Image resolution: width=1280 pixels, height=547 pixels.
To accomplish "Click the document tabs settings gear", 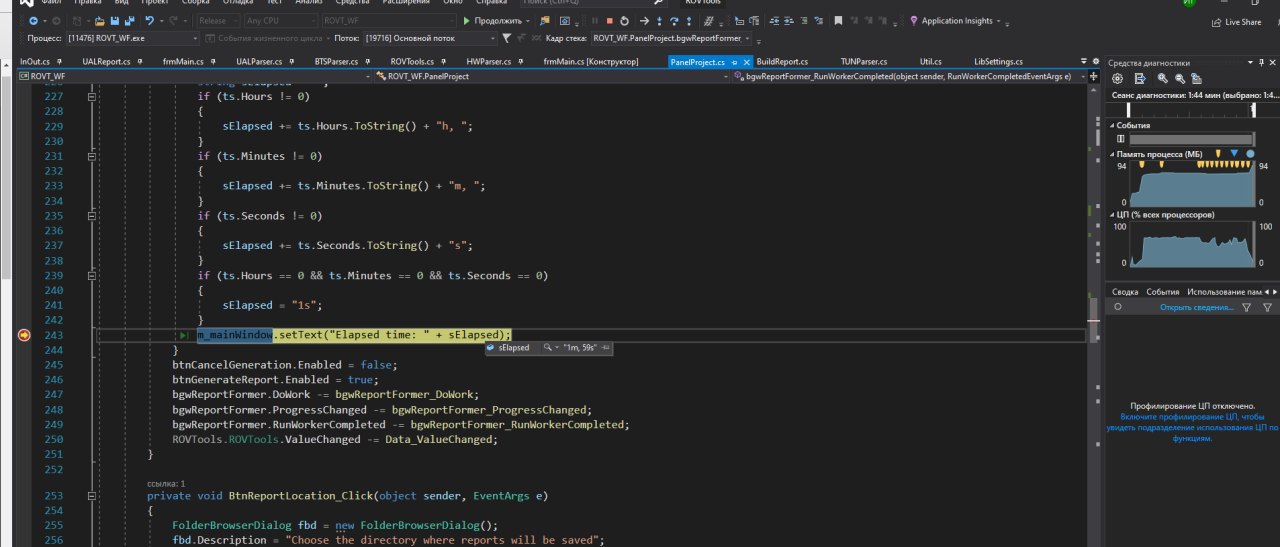I will [1095, 62].
